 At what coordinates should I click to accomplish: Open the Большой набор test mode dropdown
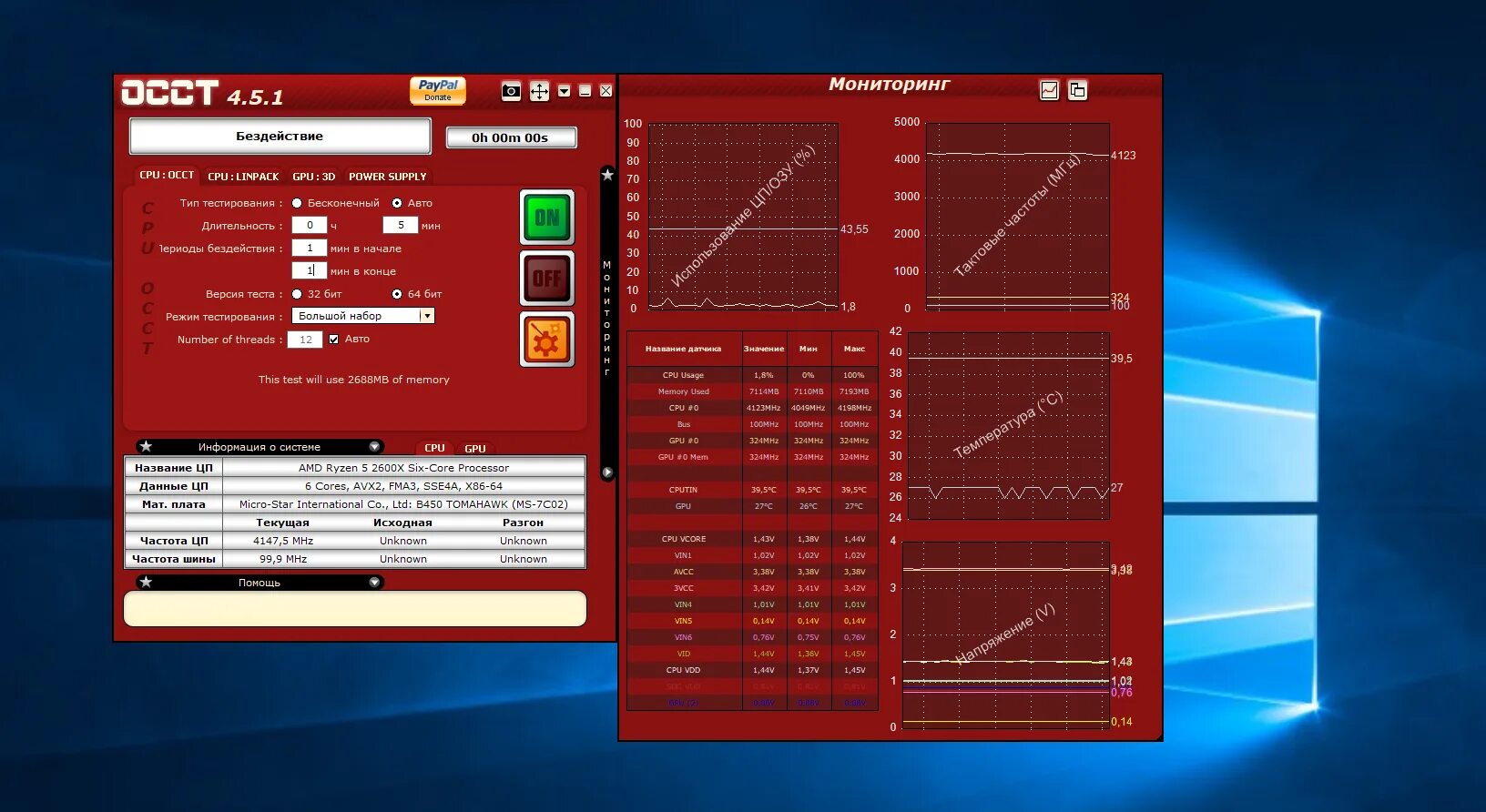pyautogui.click(x=363, y=316)
